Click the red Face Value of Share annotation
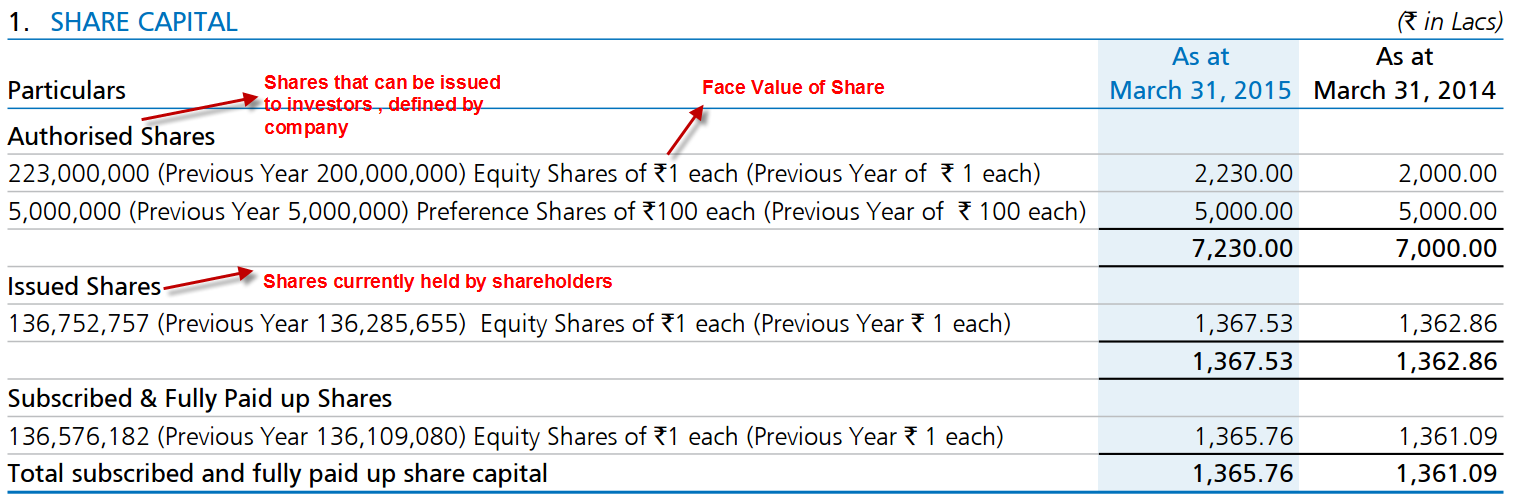Screen dimensions: 1513x499 pos(793,88)
